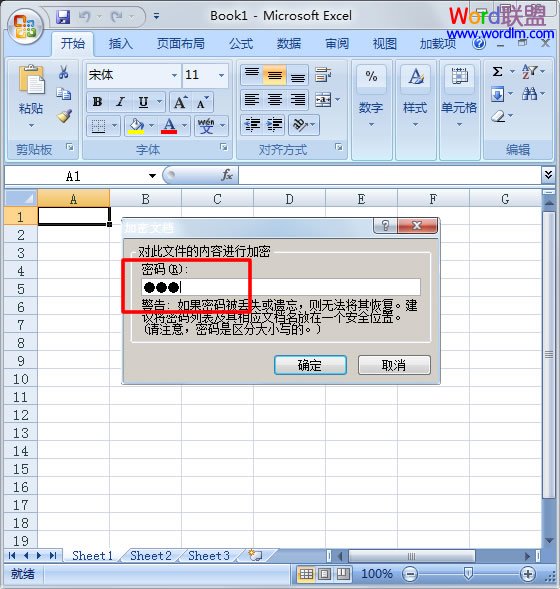
Task: Confirm the password with 确定 button
Action: (310, 365)
